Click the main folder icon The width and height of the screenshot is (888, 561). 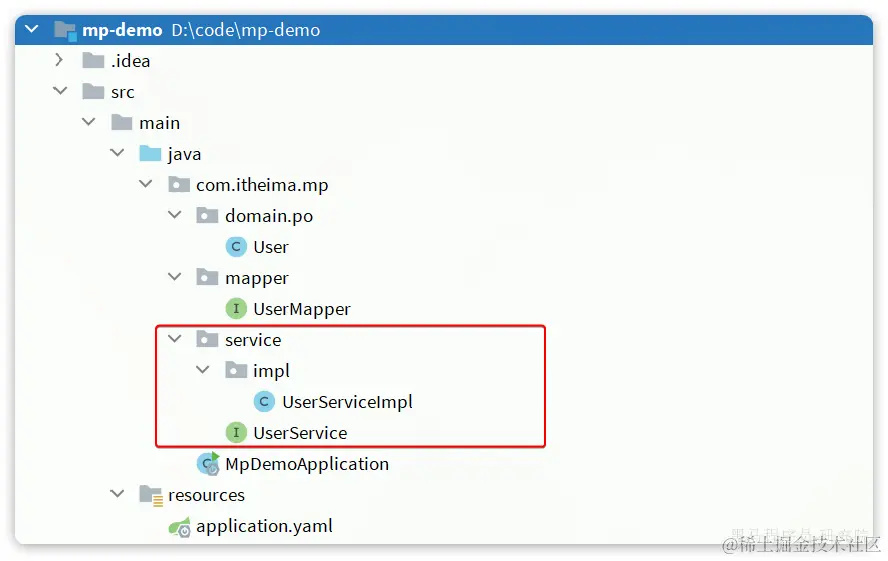pyautogui.click(x=122, y=122)
